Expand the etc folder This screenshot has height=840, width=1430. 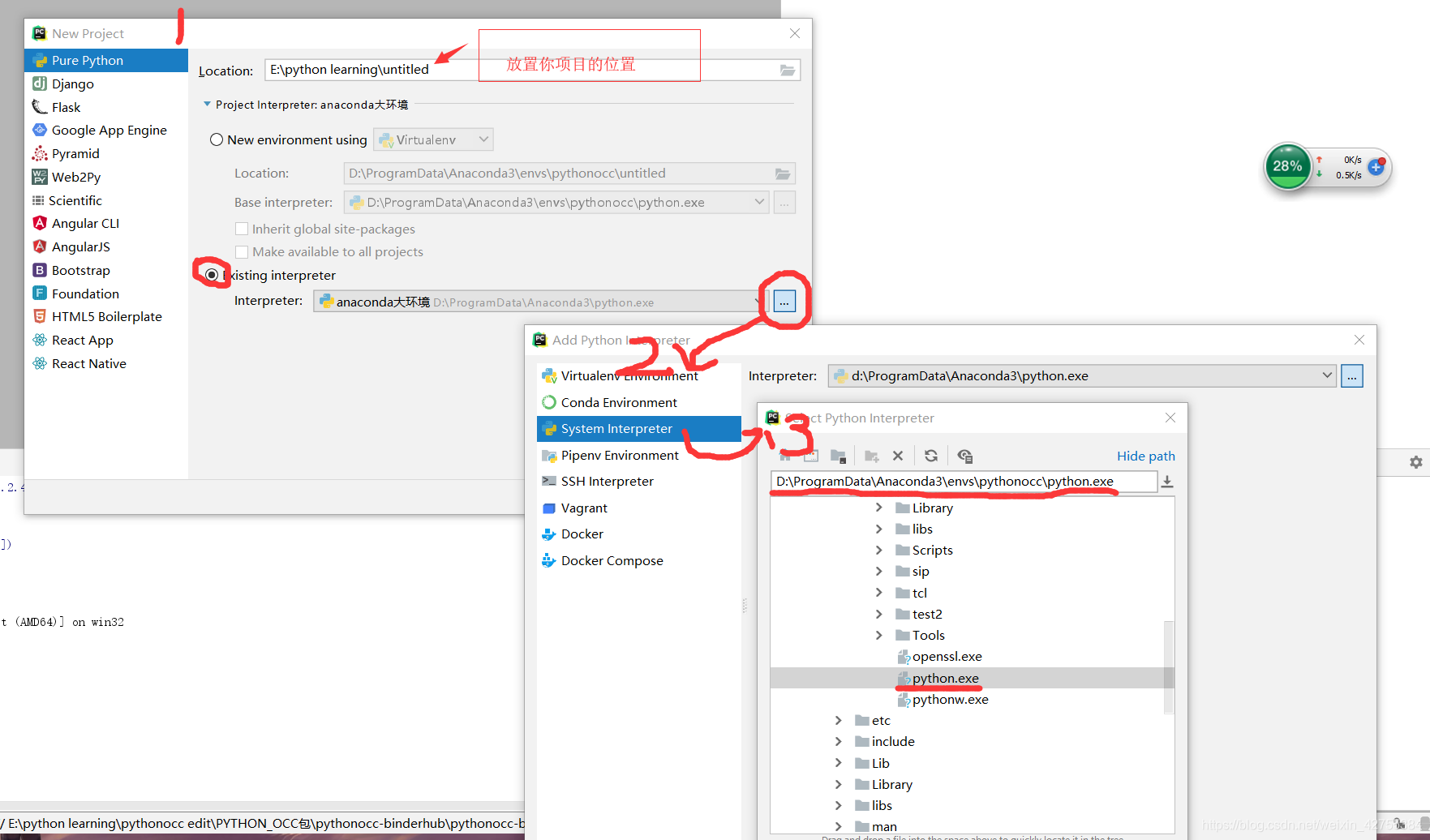pyautogui.click(x=838, y=720)
